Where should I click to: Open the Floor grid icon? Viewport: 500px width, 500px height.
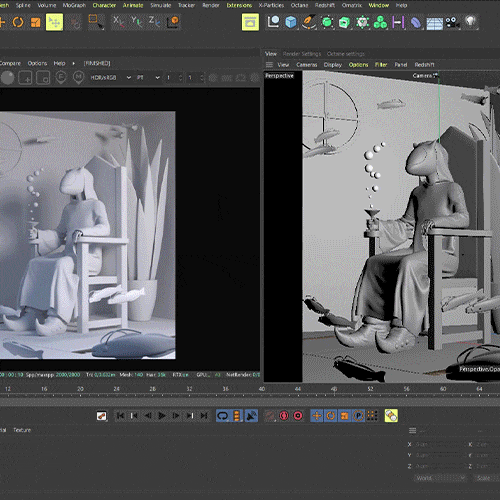point(435,23)
